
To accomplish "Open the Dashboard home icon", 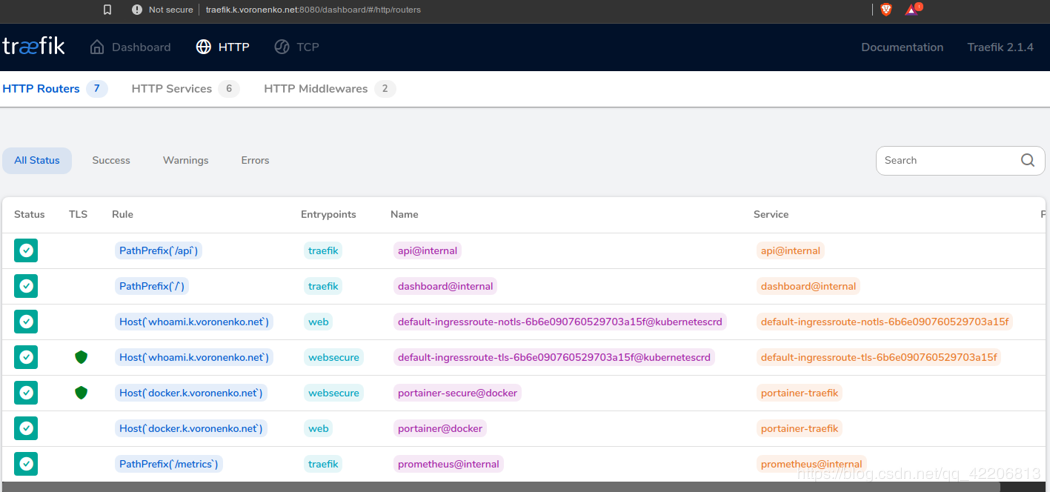I will click(97, 47).
